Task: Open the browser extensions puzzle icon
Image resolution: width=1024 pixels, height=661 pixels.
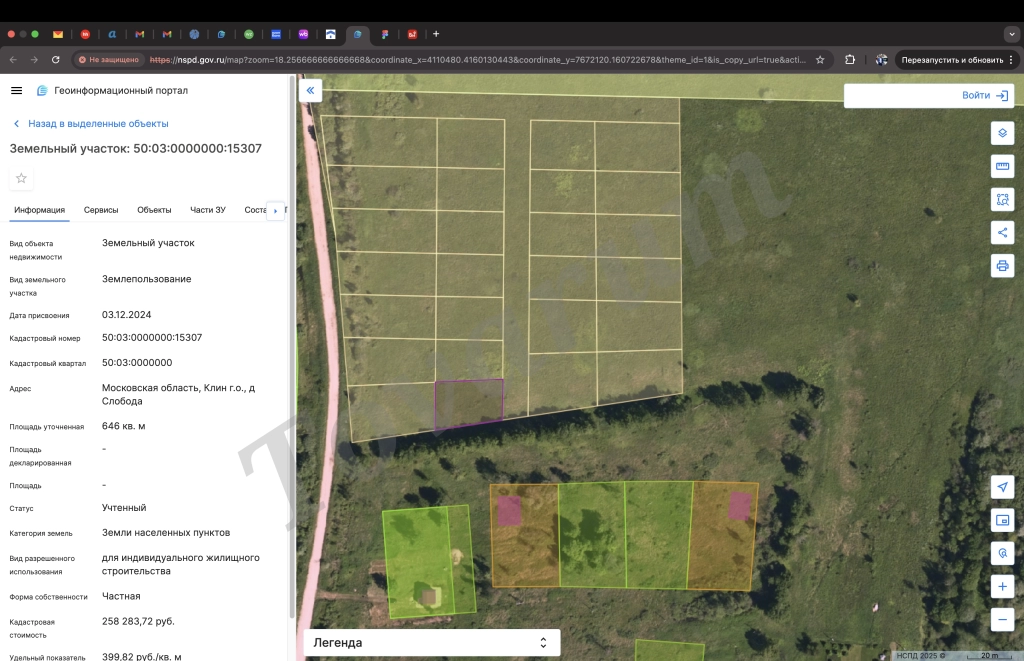Action: tap(850, 59)
